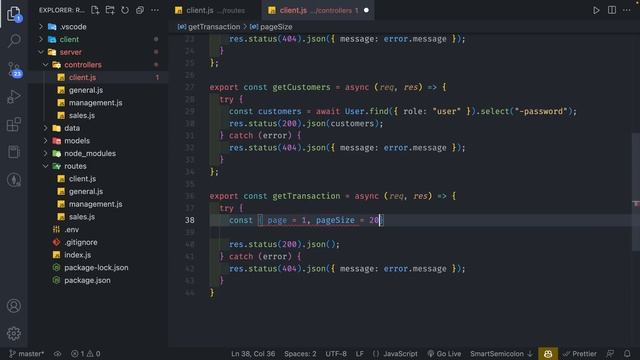Expand the node_modules folder

pos(98,153)
